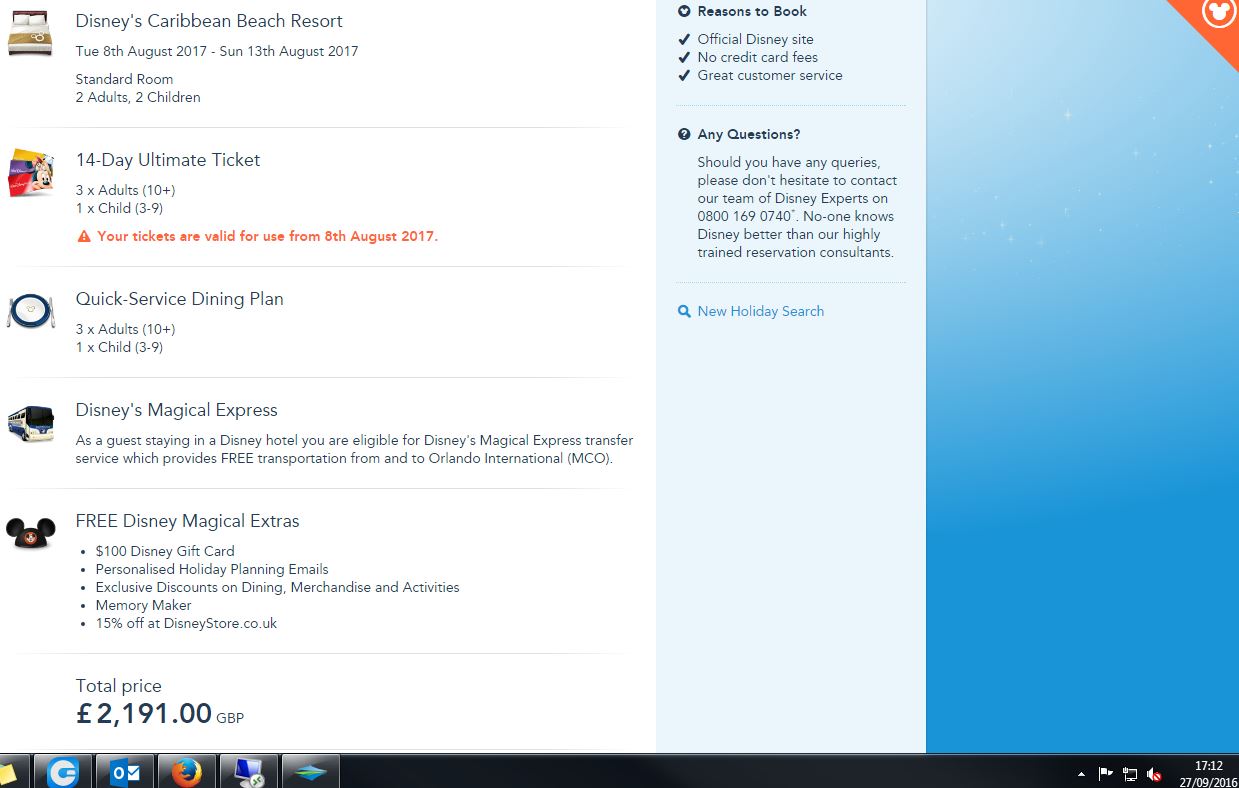Click Great customer service text
Screen dimensions: 1239x788
click(770, 76)
